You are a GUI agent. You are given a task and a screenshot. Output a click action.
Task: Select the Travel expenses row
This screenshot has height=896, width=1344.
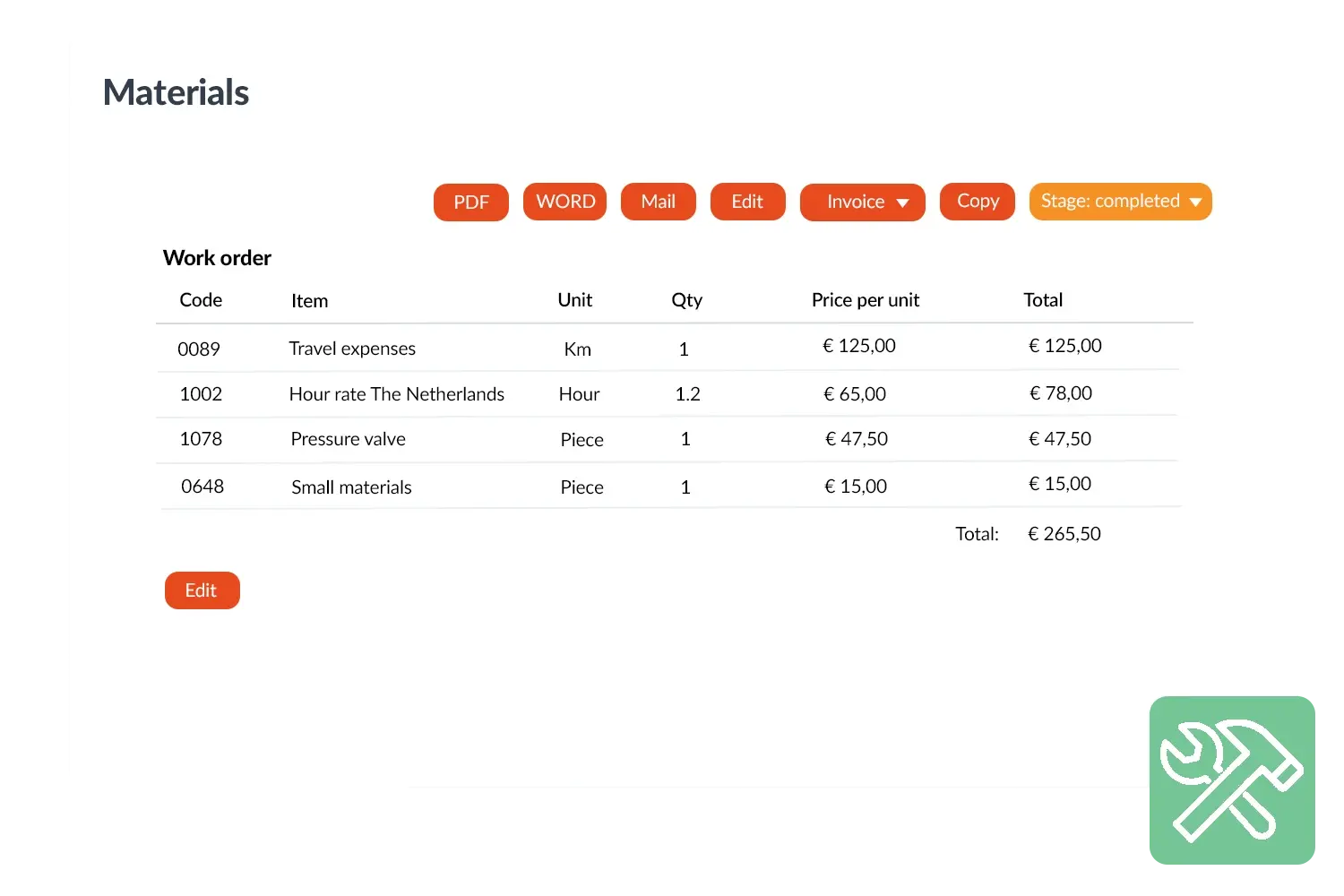(352, 349)
